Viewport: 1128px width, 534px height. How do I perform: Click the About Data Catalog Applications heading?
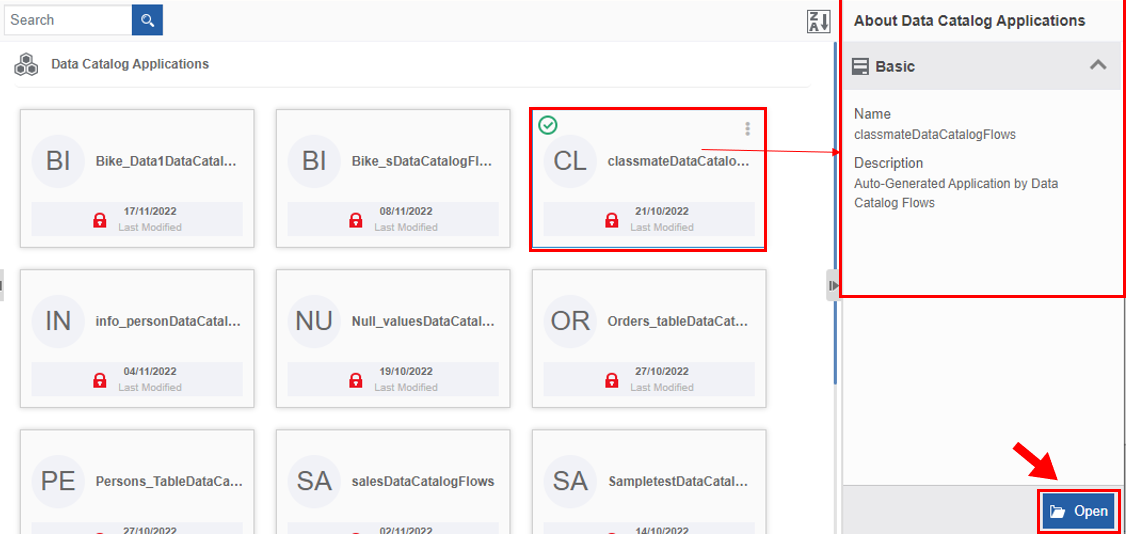(x=970, y=21)
